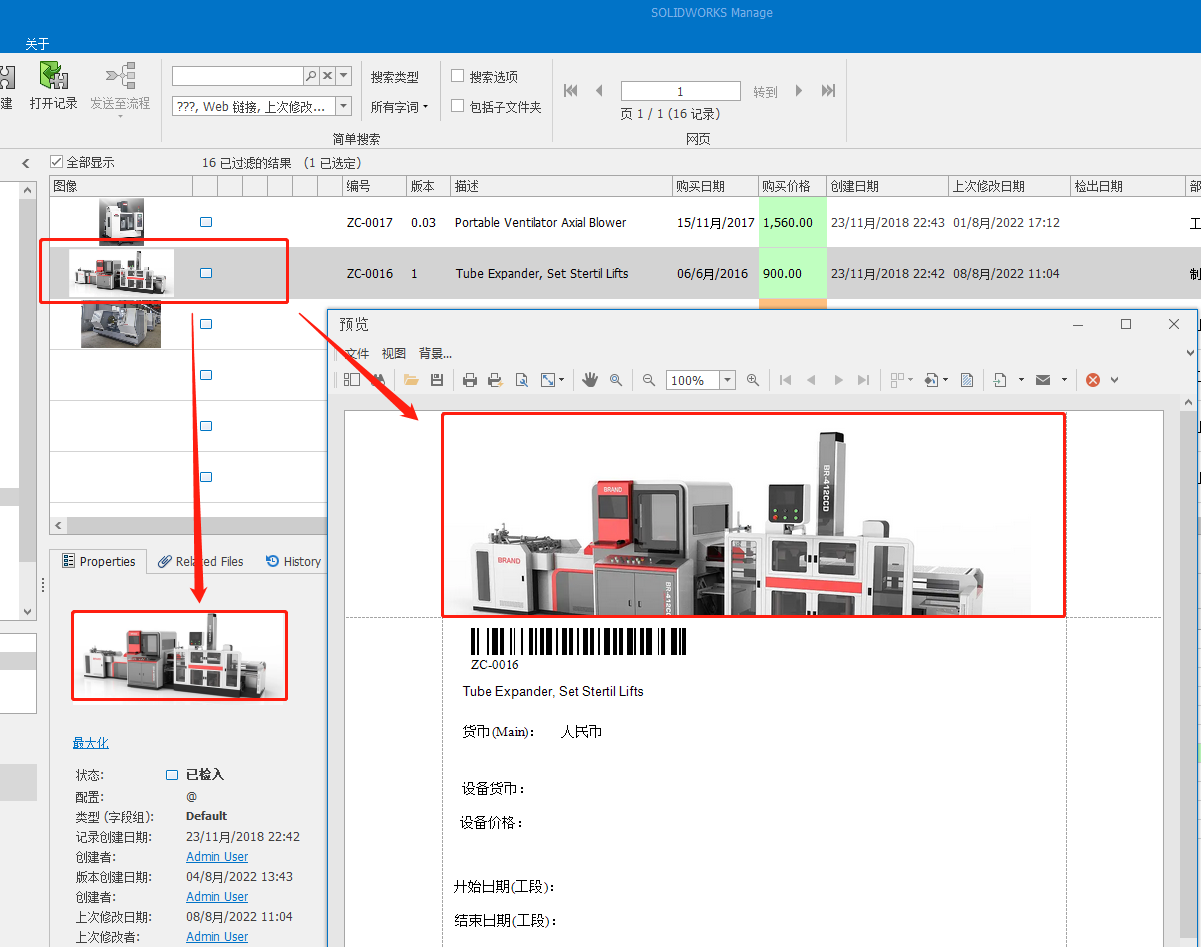
Task: Select the hand pan tool in preview
Action: click(590, 380)
